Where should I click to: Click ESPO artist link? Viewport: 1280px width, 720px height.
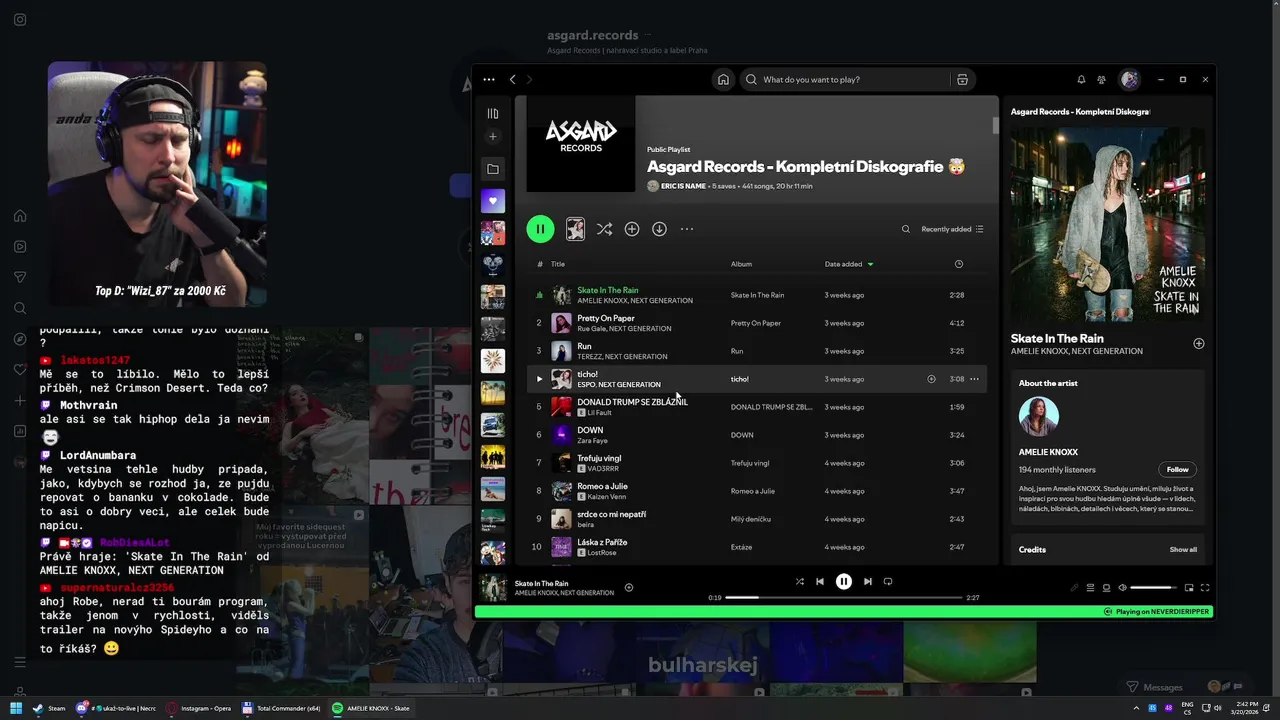[x=586, y=385]
